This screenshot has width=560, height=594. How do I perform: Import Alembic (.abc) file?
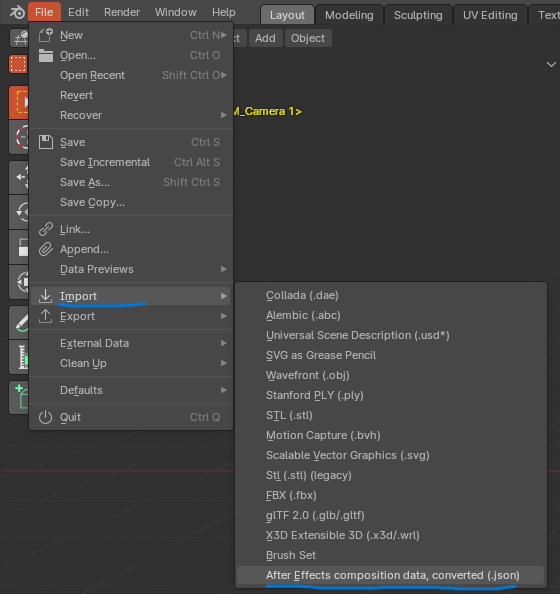click(x=391, y=316)
